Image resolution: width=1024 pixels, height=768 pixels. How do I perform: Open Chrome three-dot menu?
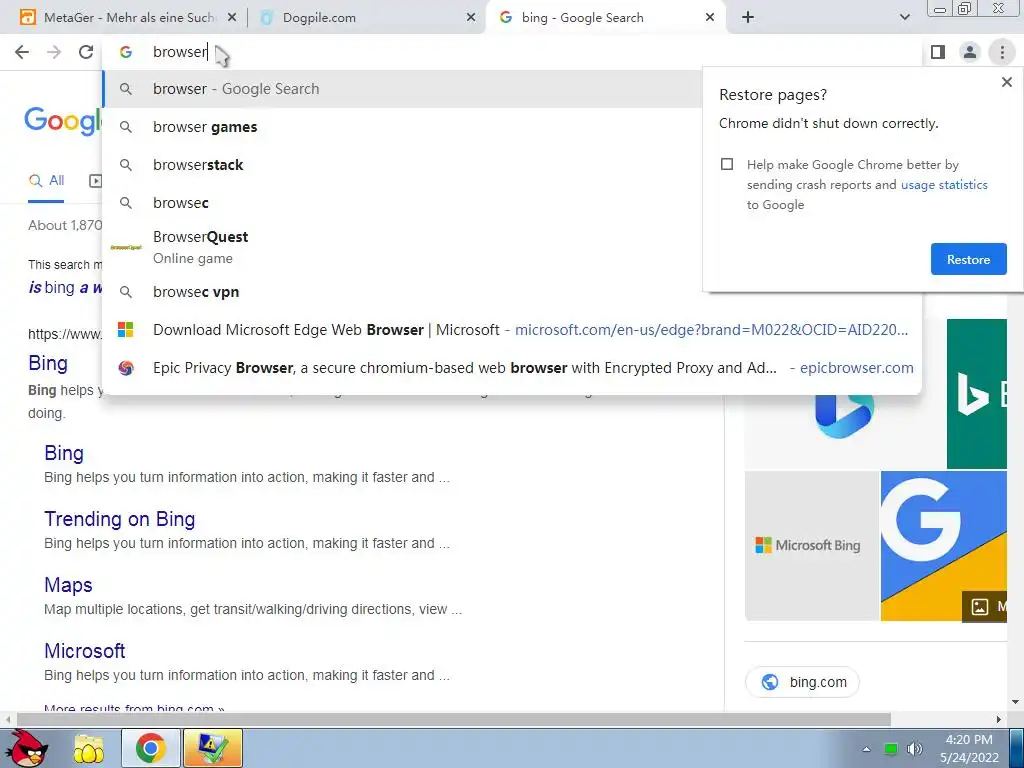(1002, 52)
